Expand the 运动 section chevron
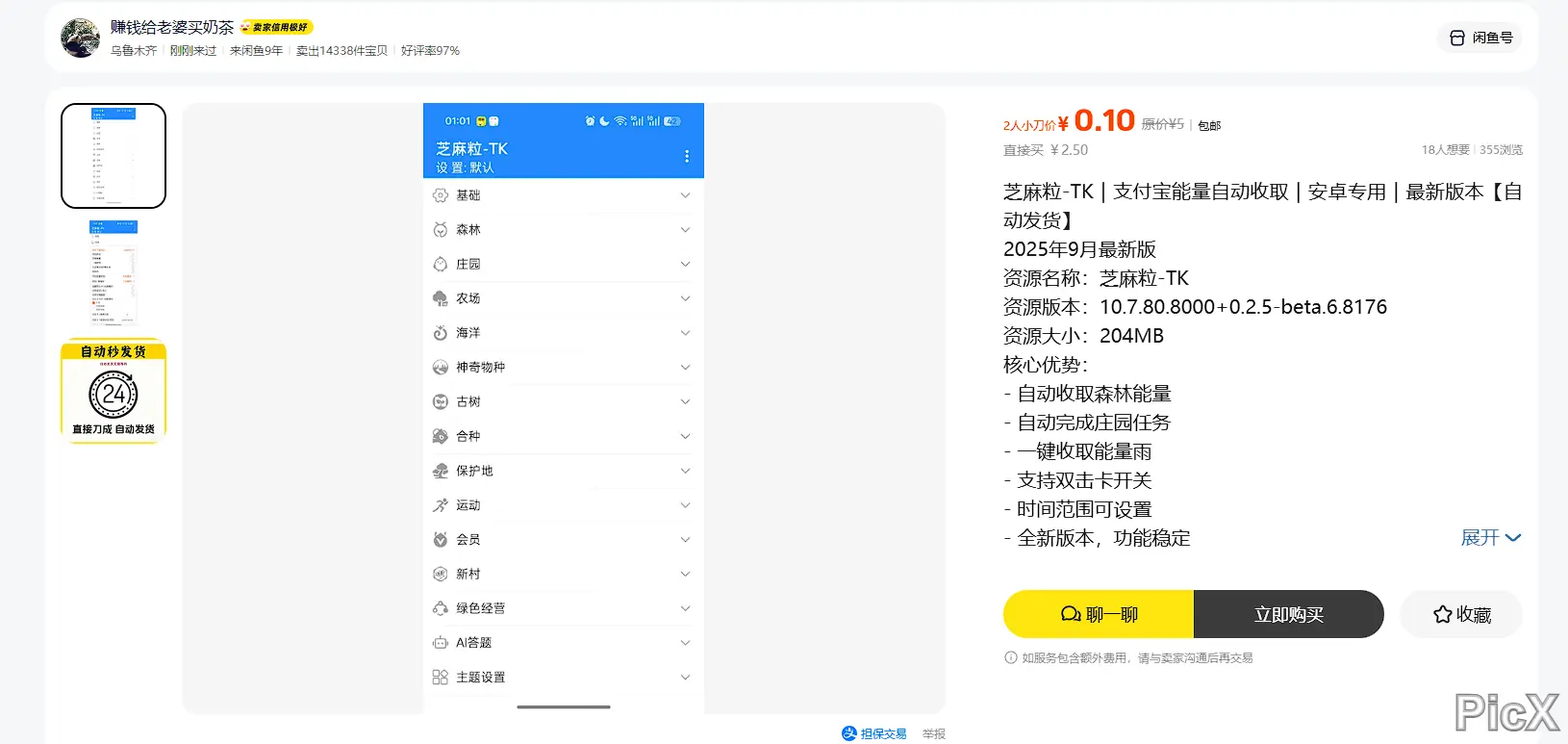Screen dimensions: 1568x744 pyautogui.click(x=685, y=505)
